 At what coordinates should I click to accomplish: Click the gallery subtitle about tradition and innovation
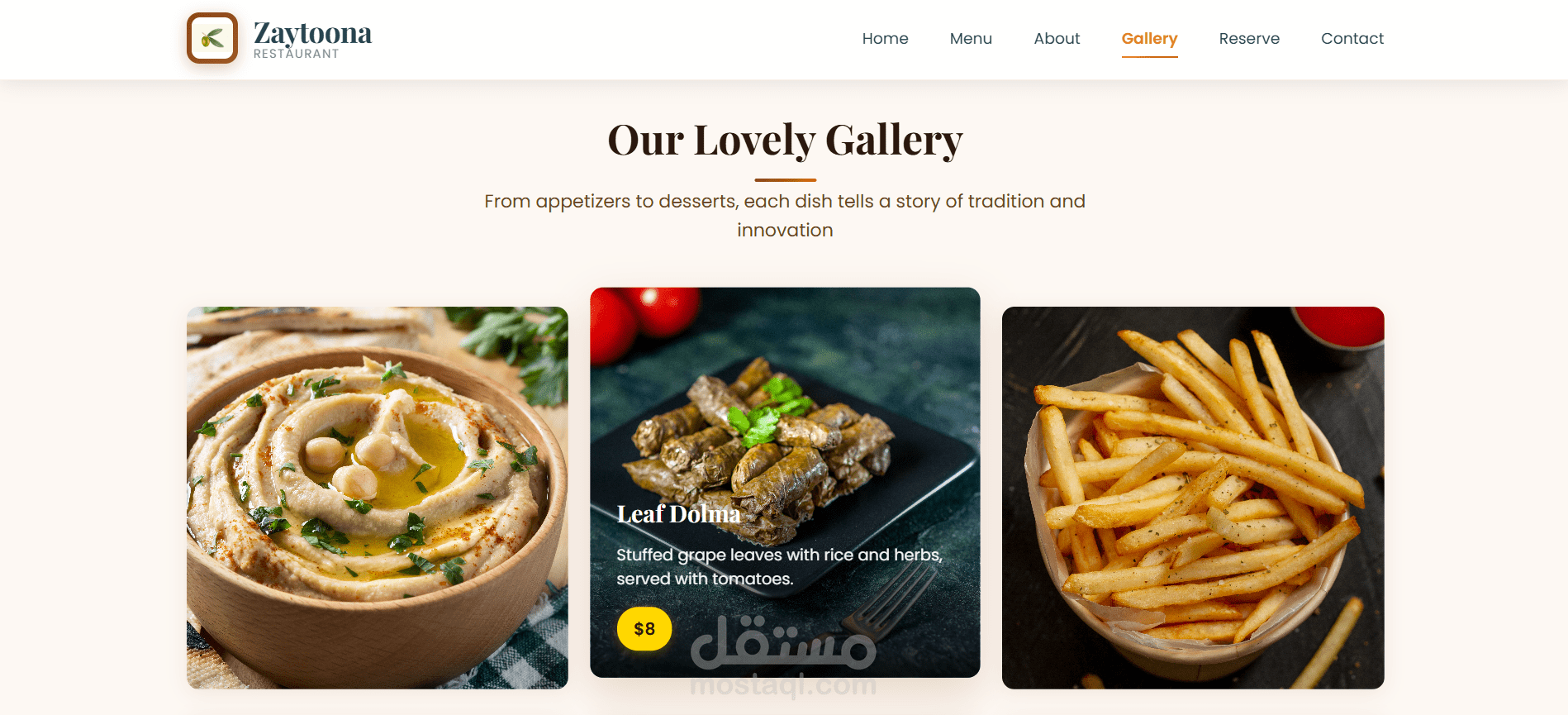785,216
